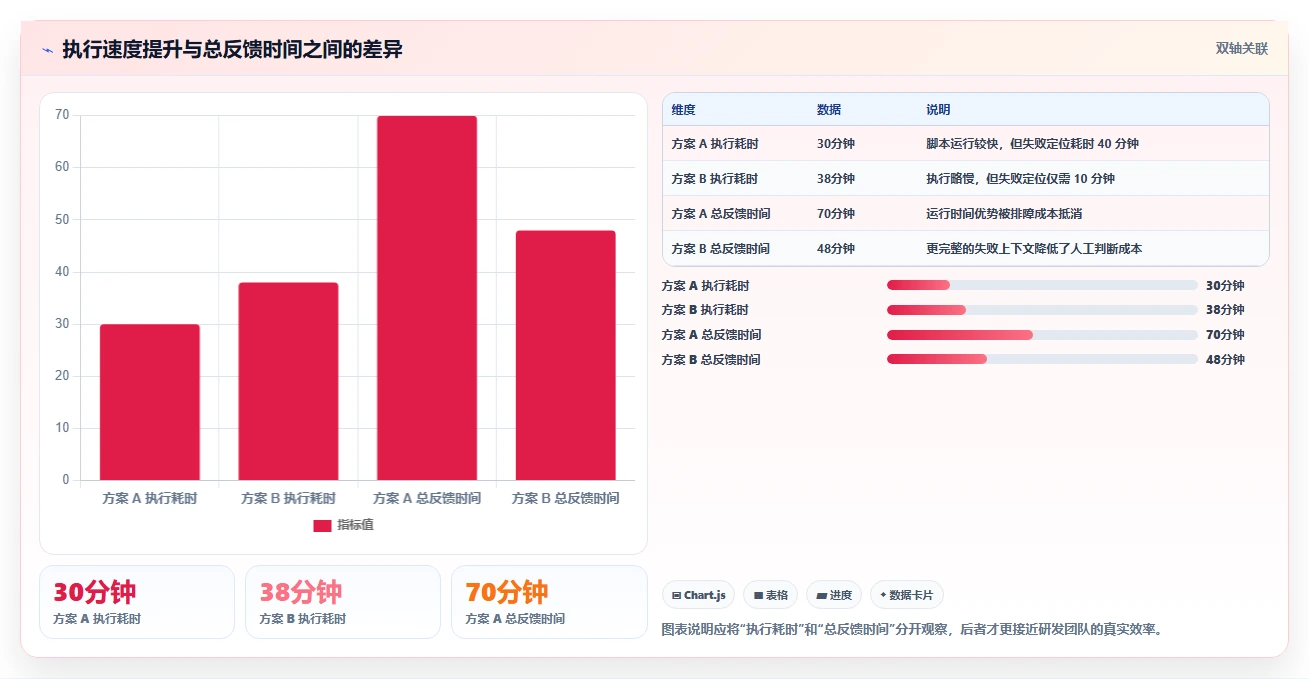Click the 方案 A 执行耗时 progress bar

(1042, 285)
